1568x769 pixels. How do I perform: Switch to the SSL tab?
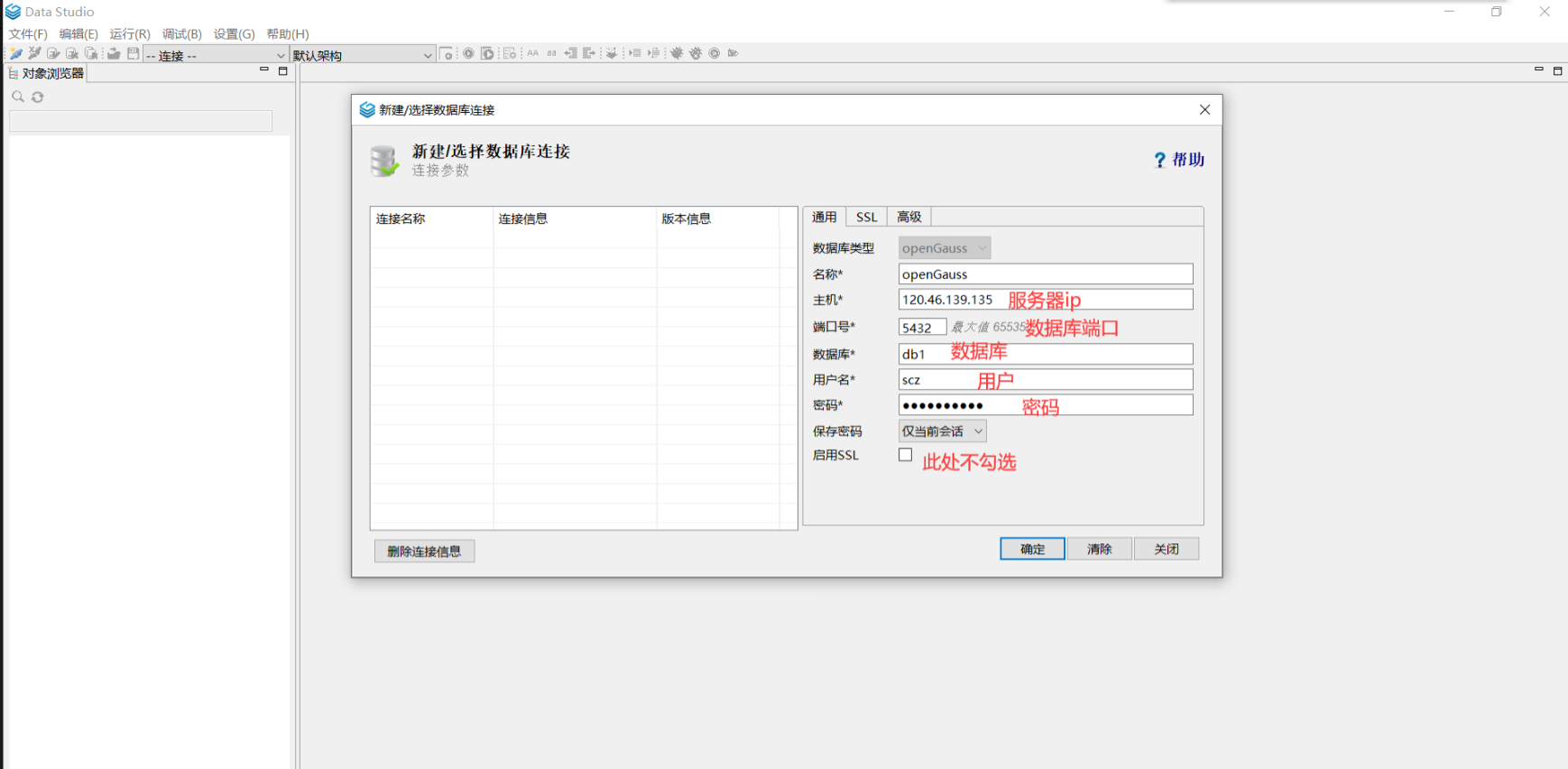pyautogui.click(x=866, y=218)
